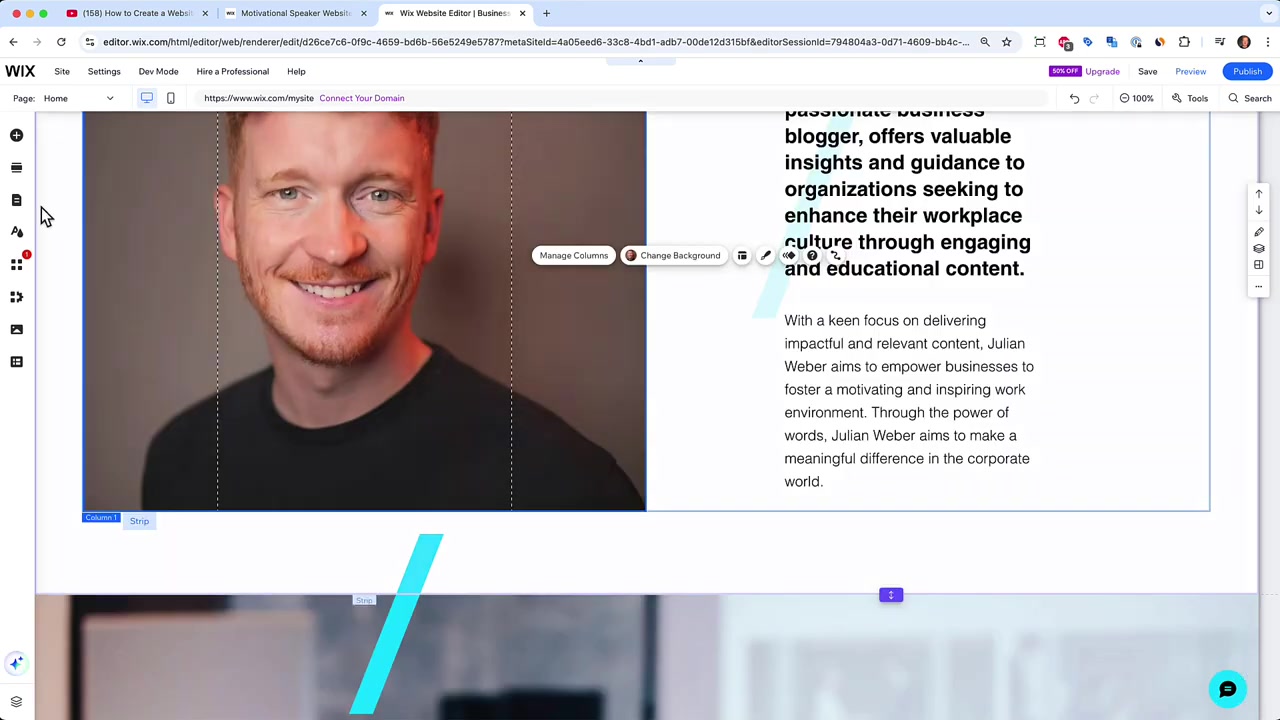Screen dimensions: 1280x720
Task: Expand the Page Home dropdown
Action: 78,98
